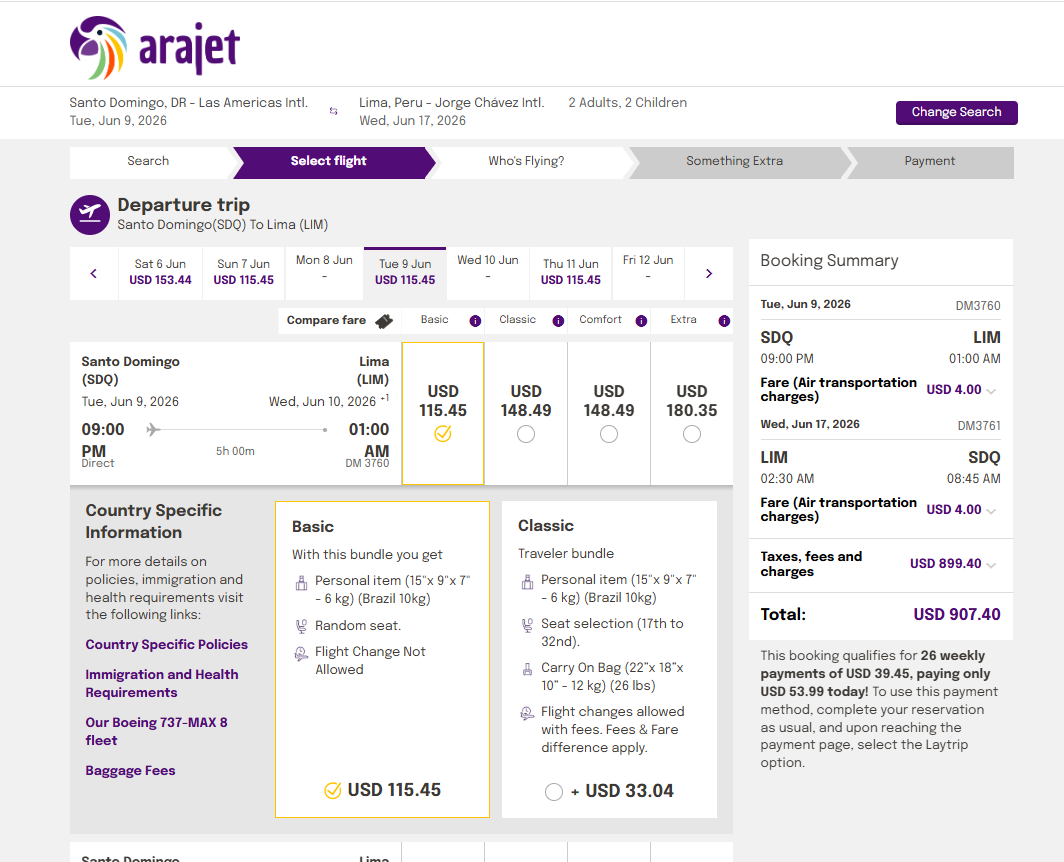Click flight number DM3760 in summary

(x=978, y=306)
